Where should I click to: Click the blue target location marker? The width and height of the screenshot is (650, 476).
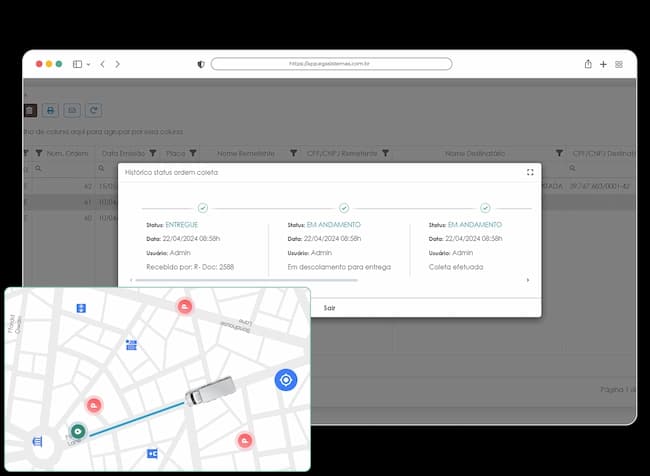point(286,380)
